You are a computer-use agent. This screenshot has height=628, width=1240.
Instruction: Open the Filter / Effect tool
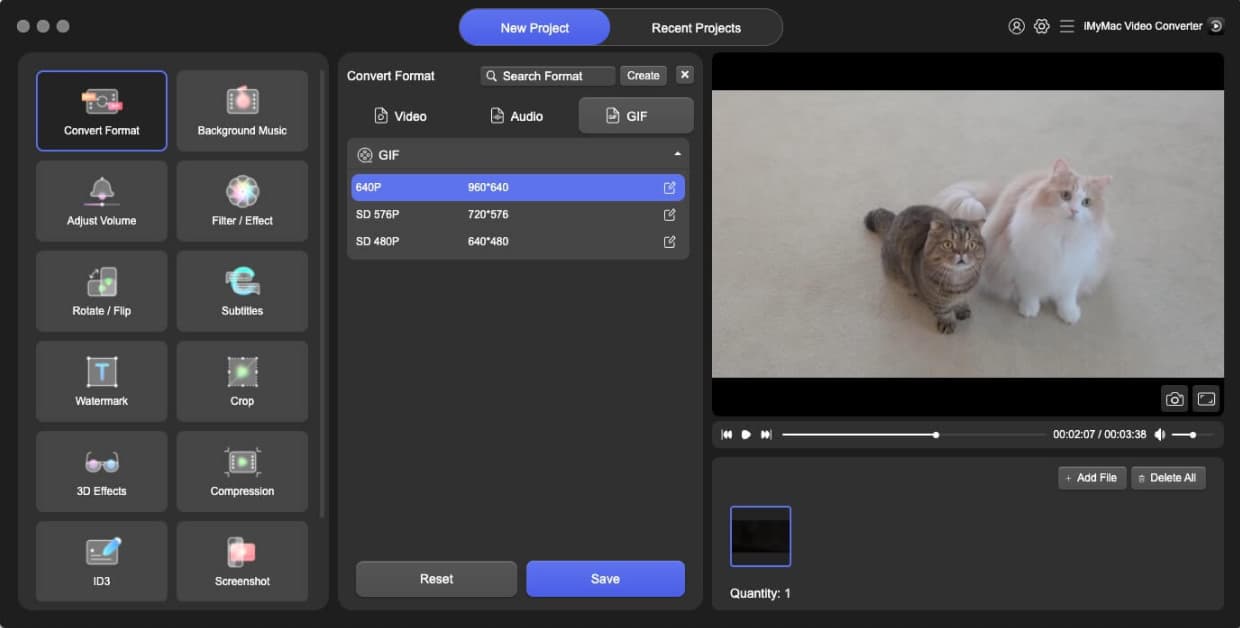pyautogui.click(x=242, y=200)
